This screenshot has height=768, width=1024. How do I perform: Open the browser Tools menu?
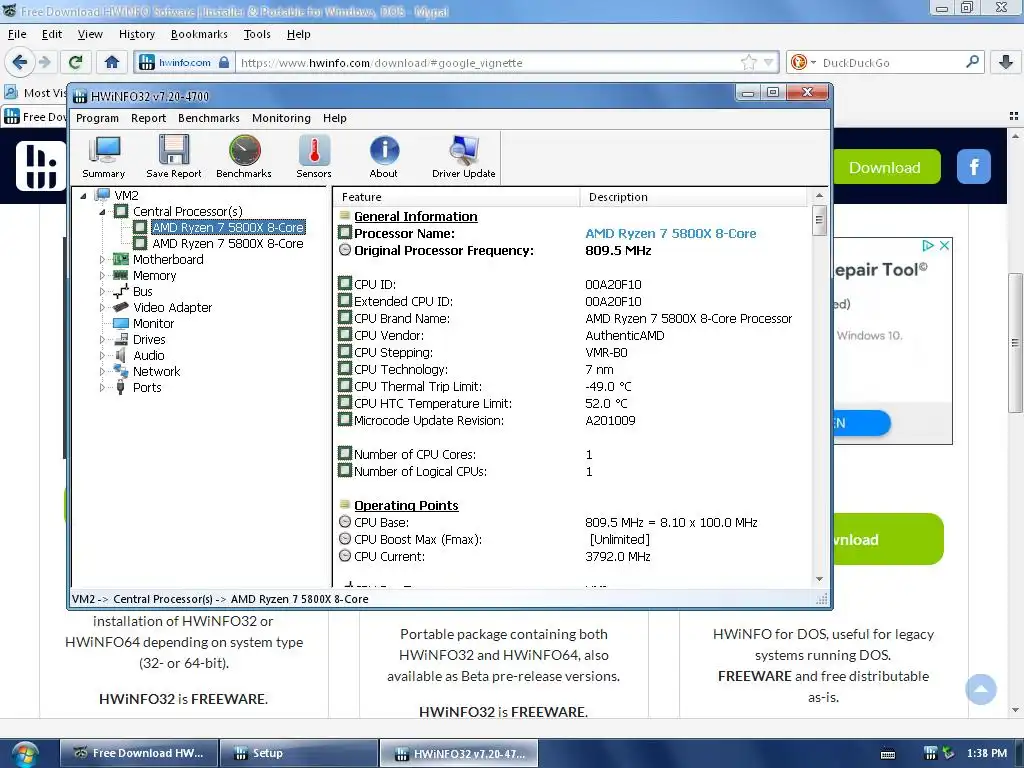pos(257,34)
